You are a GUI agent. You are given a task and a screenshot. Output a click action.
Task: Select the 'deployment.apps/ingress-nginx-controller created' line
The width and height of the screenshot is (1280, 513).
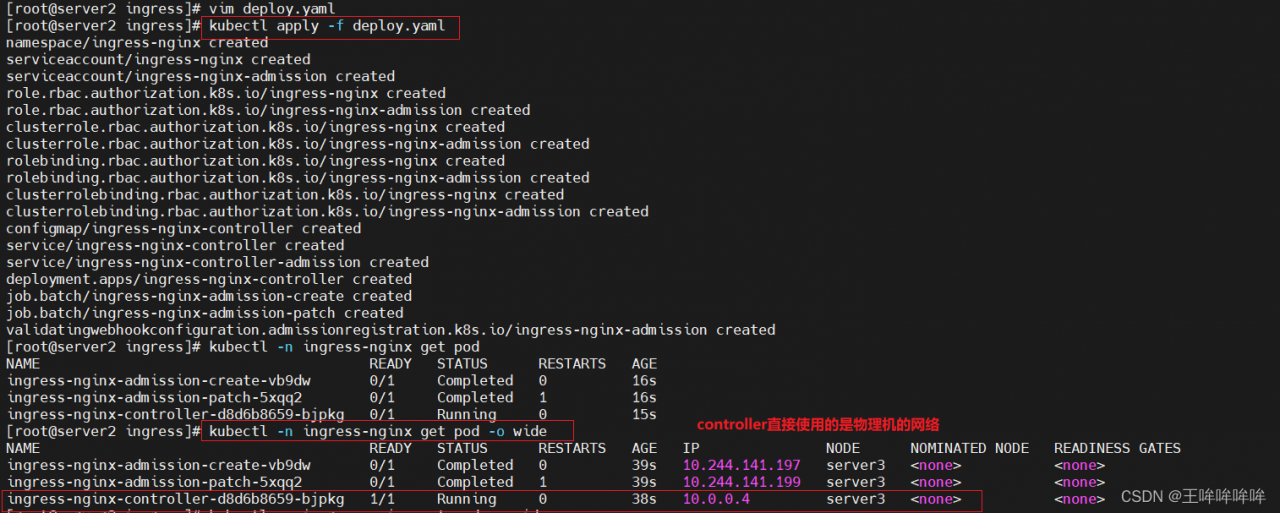pyautogui.click(x=208, y=279)
